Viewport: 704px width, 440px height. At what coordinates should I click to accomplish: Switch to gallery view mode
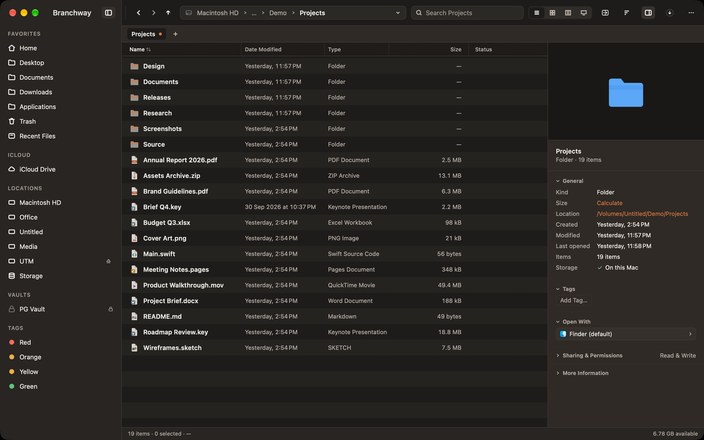click(x=584, y=13)
